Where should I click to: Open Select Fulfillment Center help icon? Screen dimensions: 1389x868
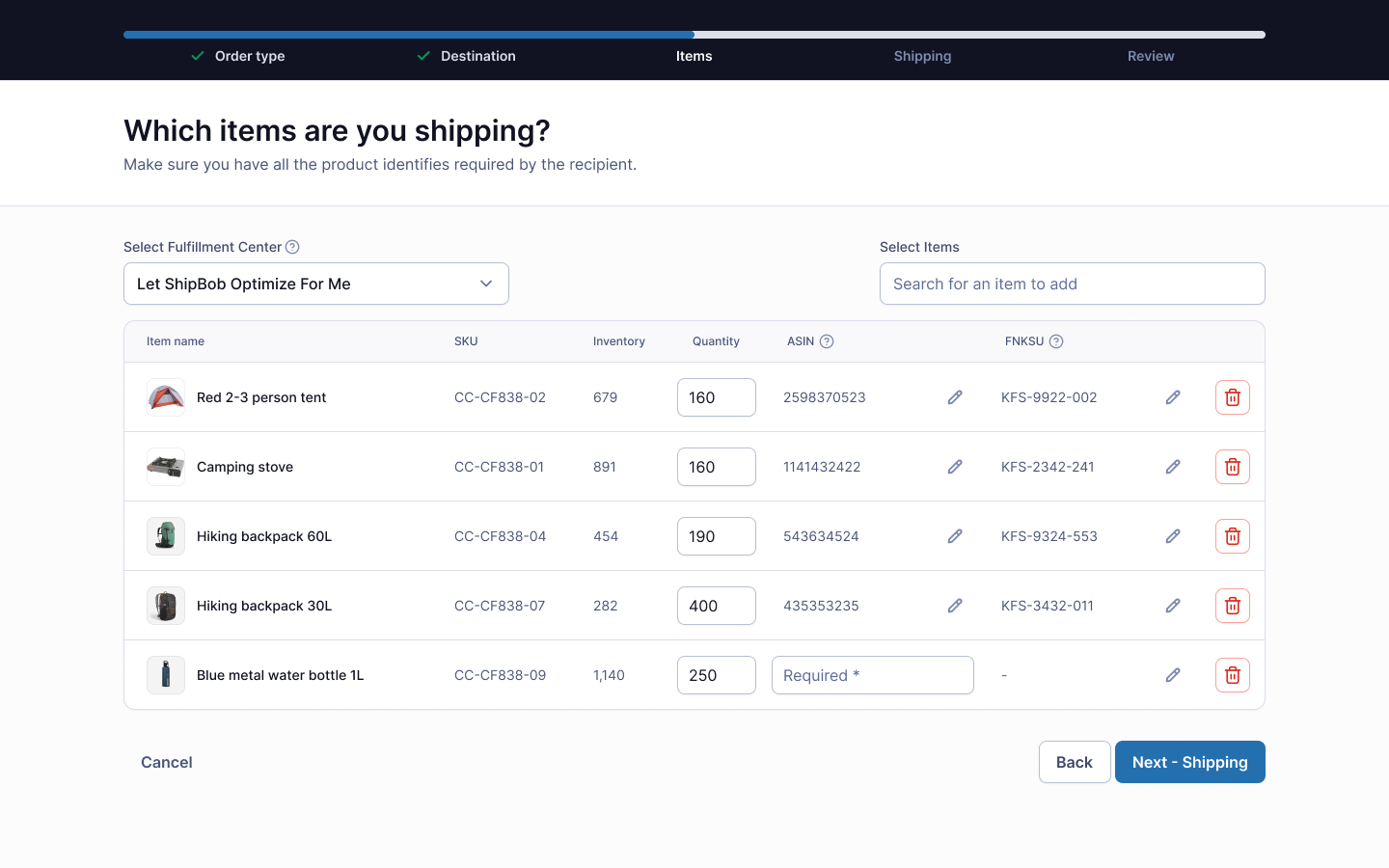pyautogui.click(x=291, y=247)
